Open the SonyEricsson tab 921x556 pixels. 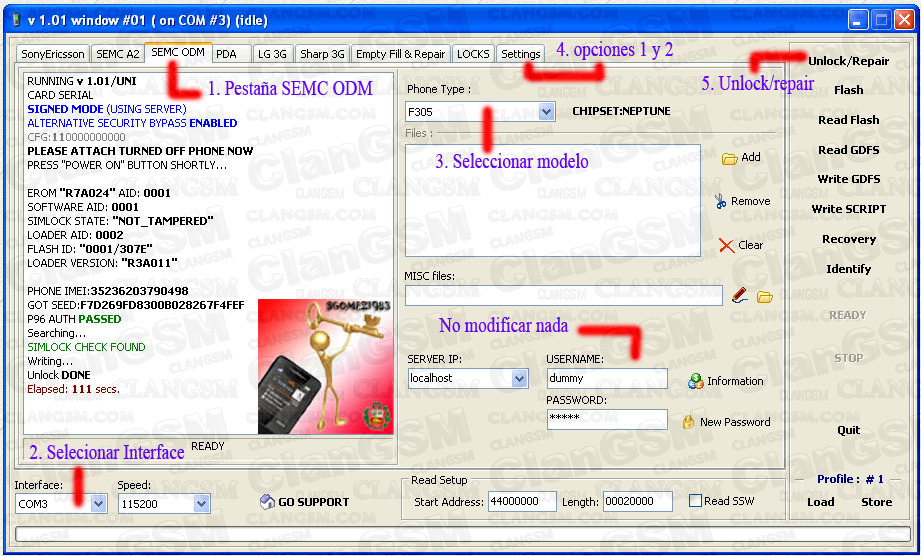(x=53, y=54)
